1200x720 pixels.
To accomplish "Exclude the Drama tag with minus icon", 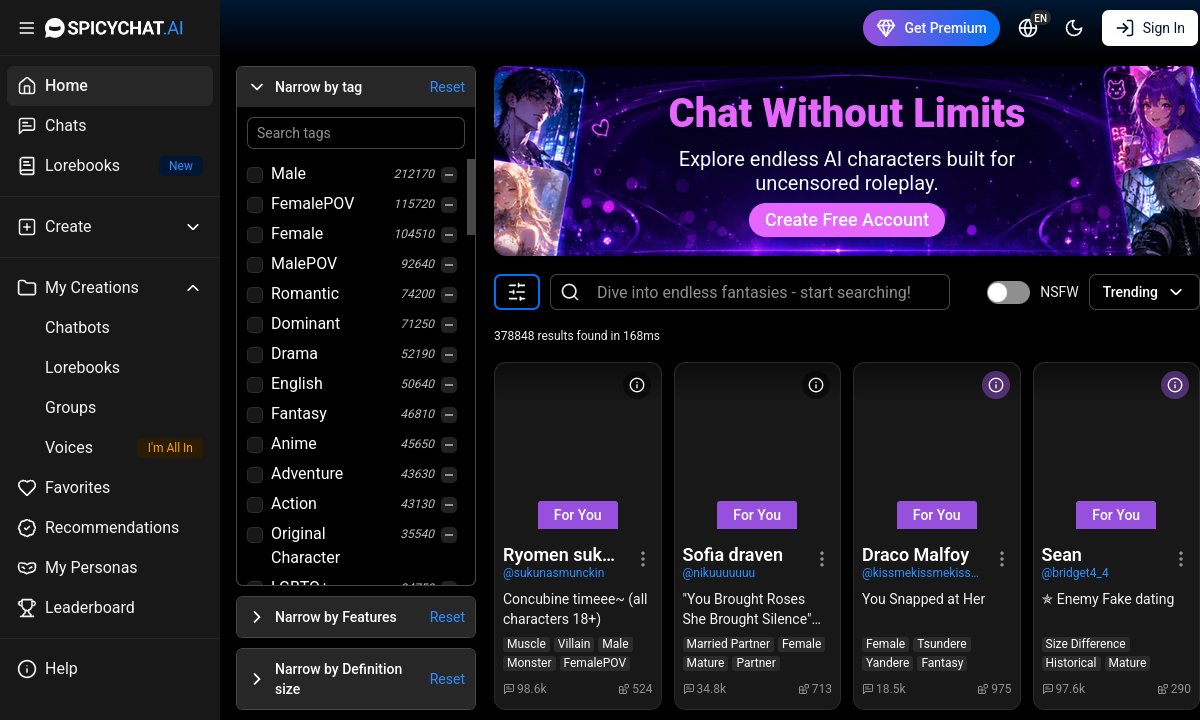I will click(449, 355).
